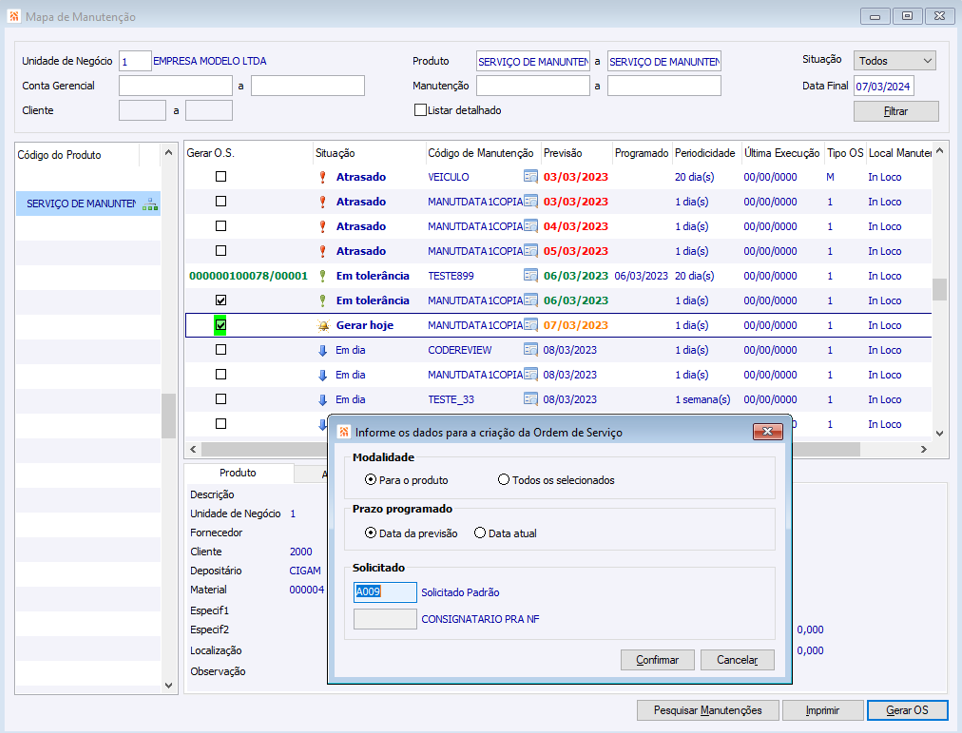Click the grid's horizontal scrollbar right arrow
Screen dimensions: 962x733
[924, 450]
